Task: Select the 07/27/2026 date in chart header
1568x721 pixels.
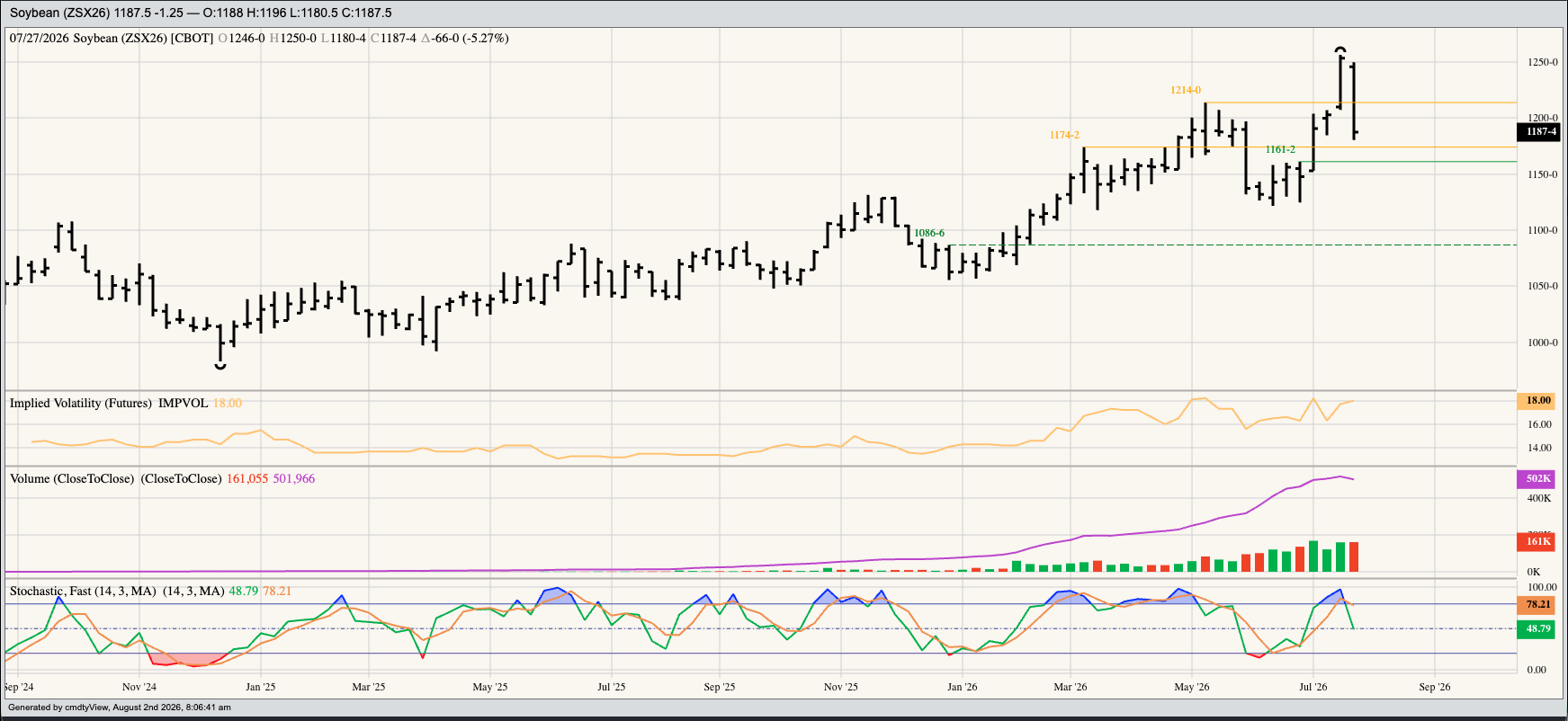Action: pos(40,38)
